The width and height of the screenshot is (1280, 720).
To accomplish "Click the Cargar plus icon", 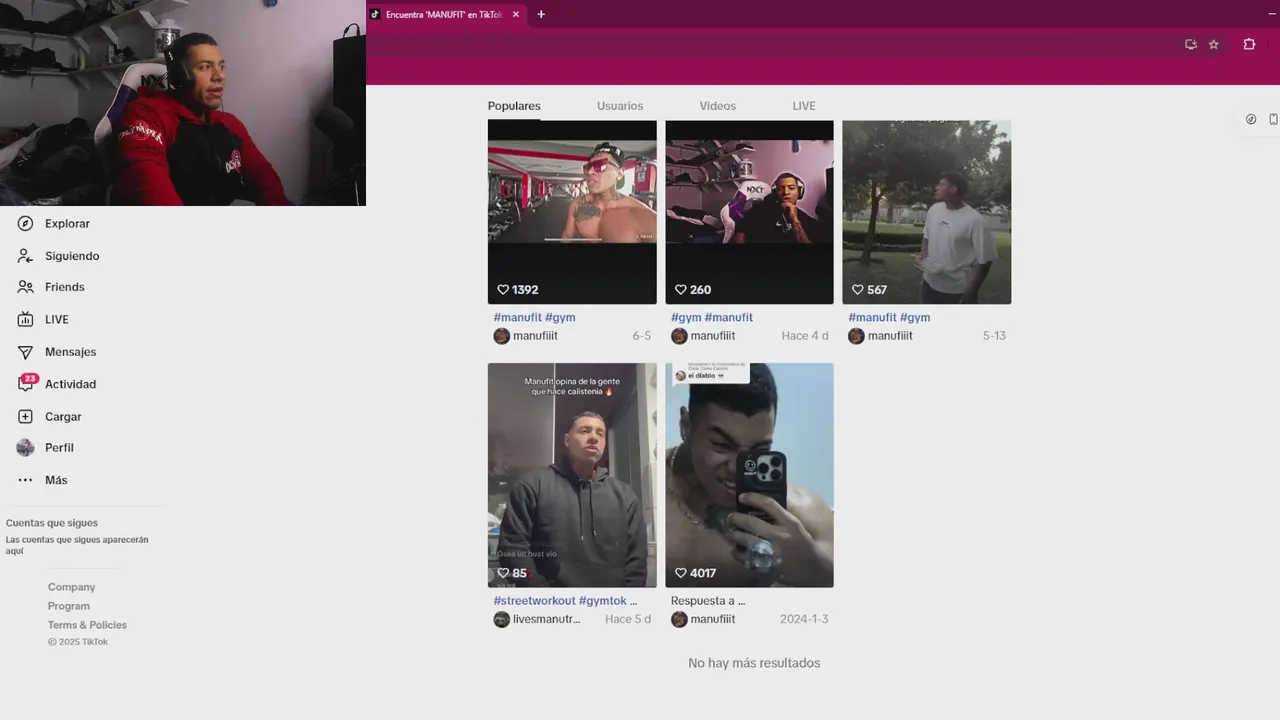I will point(25,416).
